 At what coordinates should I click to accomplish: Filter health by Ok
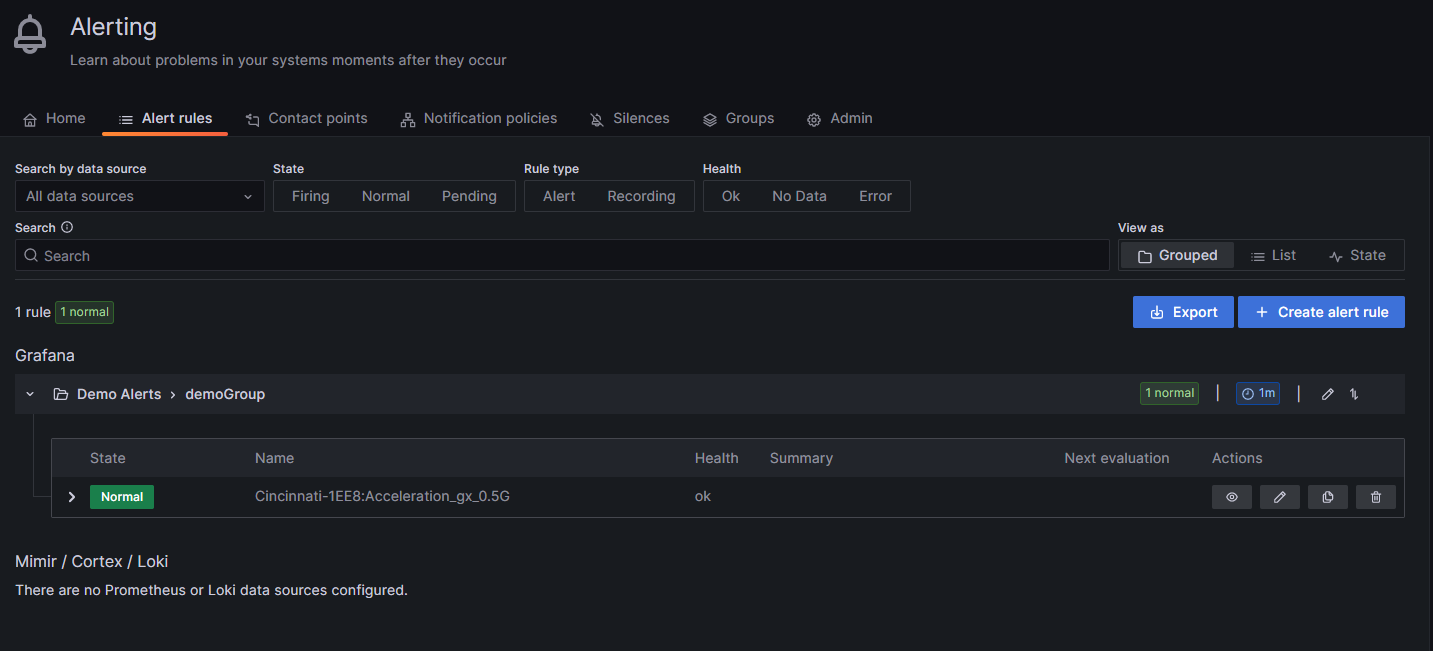tap(731, 196)
